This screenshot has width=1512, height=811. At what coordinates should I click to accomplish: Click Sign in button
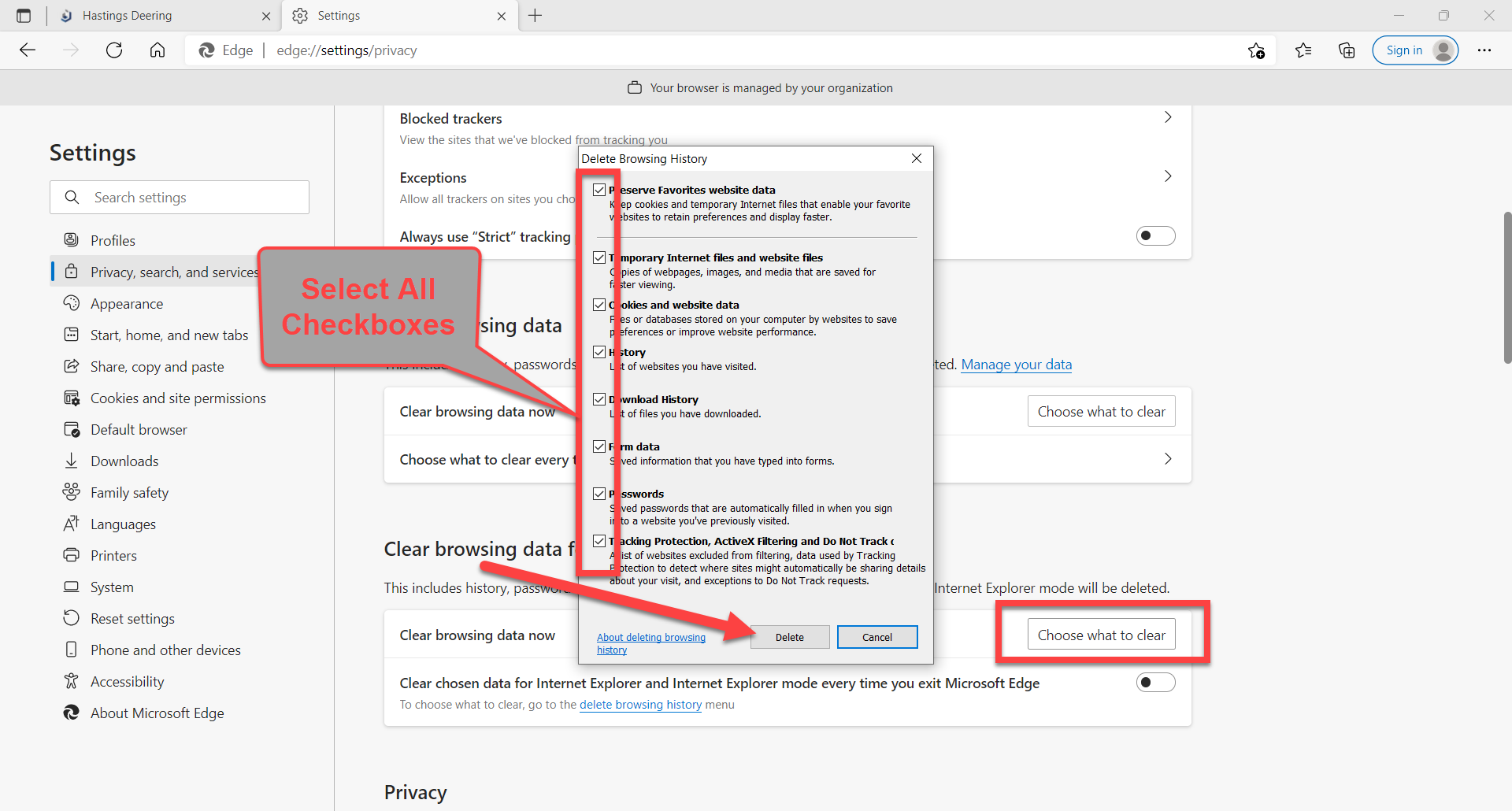tap(1415, 50)
